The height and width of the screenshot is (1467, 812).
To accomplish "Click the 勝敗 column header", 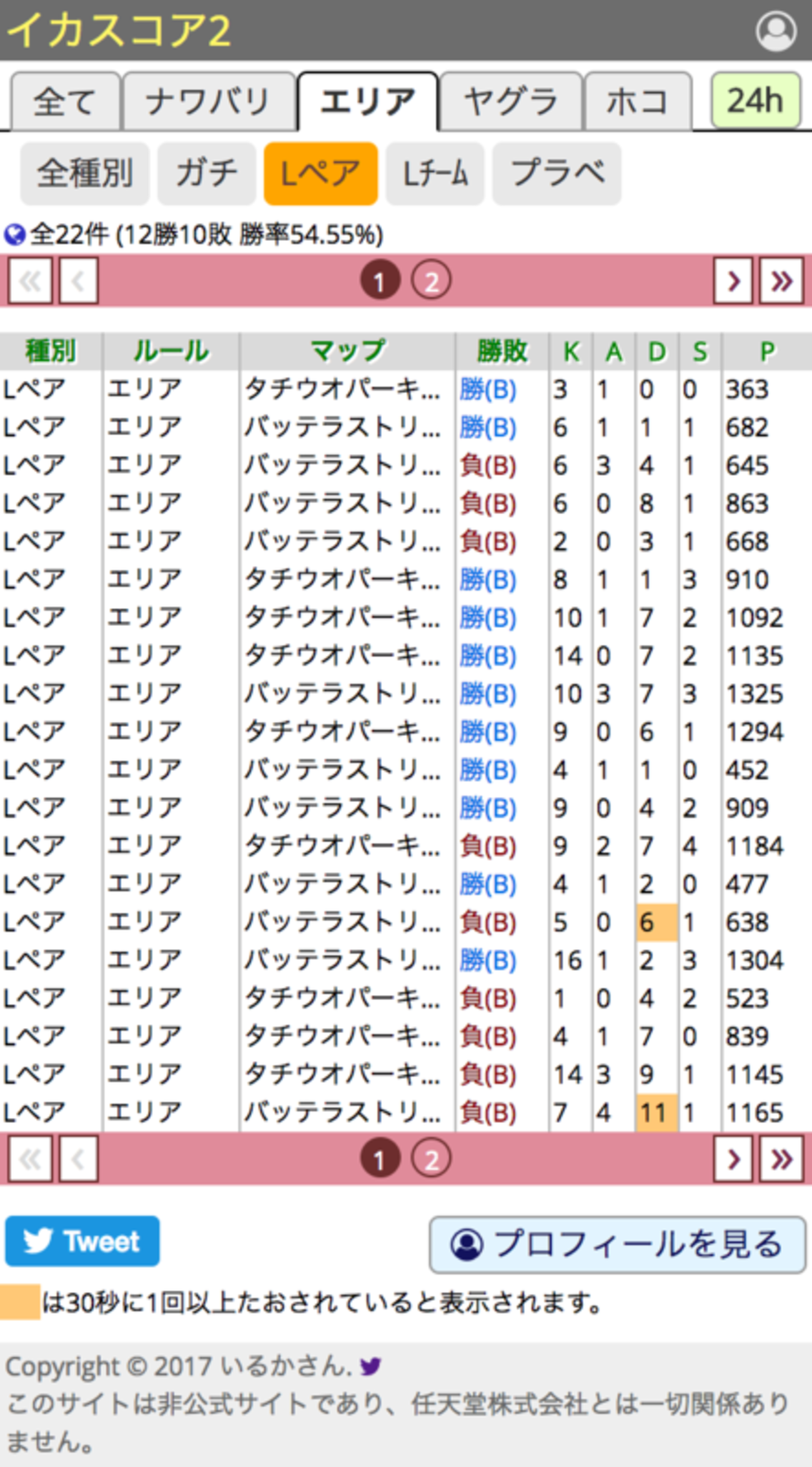I will [502, 351].
